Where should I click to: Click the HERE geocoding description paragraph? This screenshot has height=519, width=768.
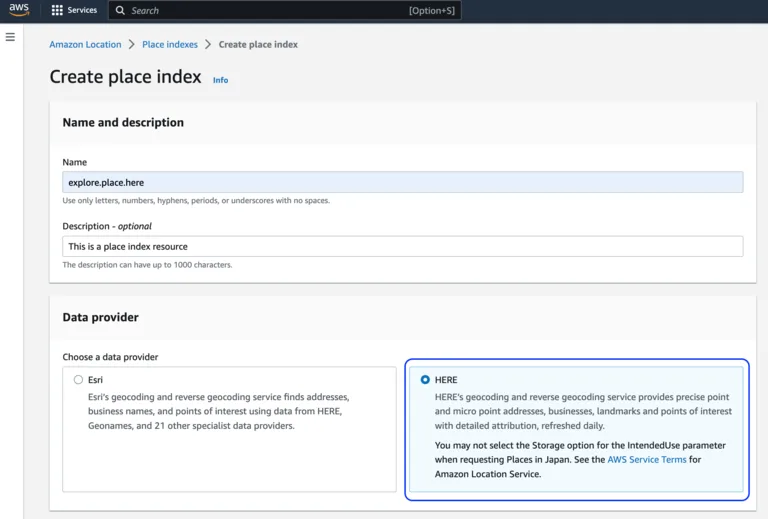click(583, 411)
